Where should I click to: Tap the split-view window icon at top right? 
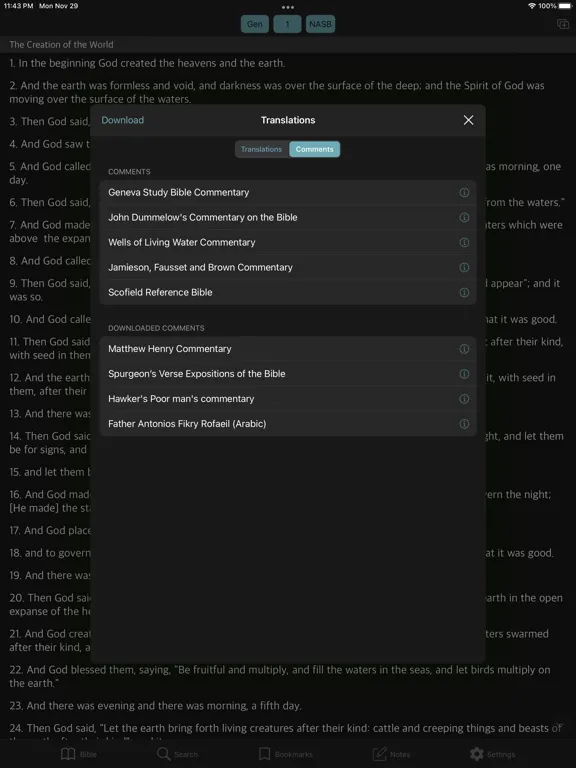pos(563,24)
